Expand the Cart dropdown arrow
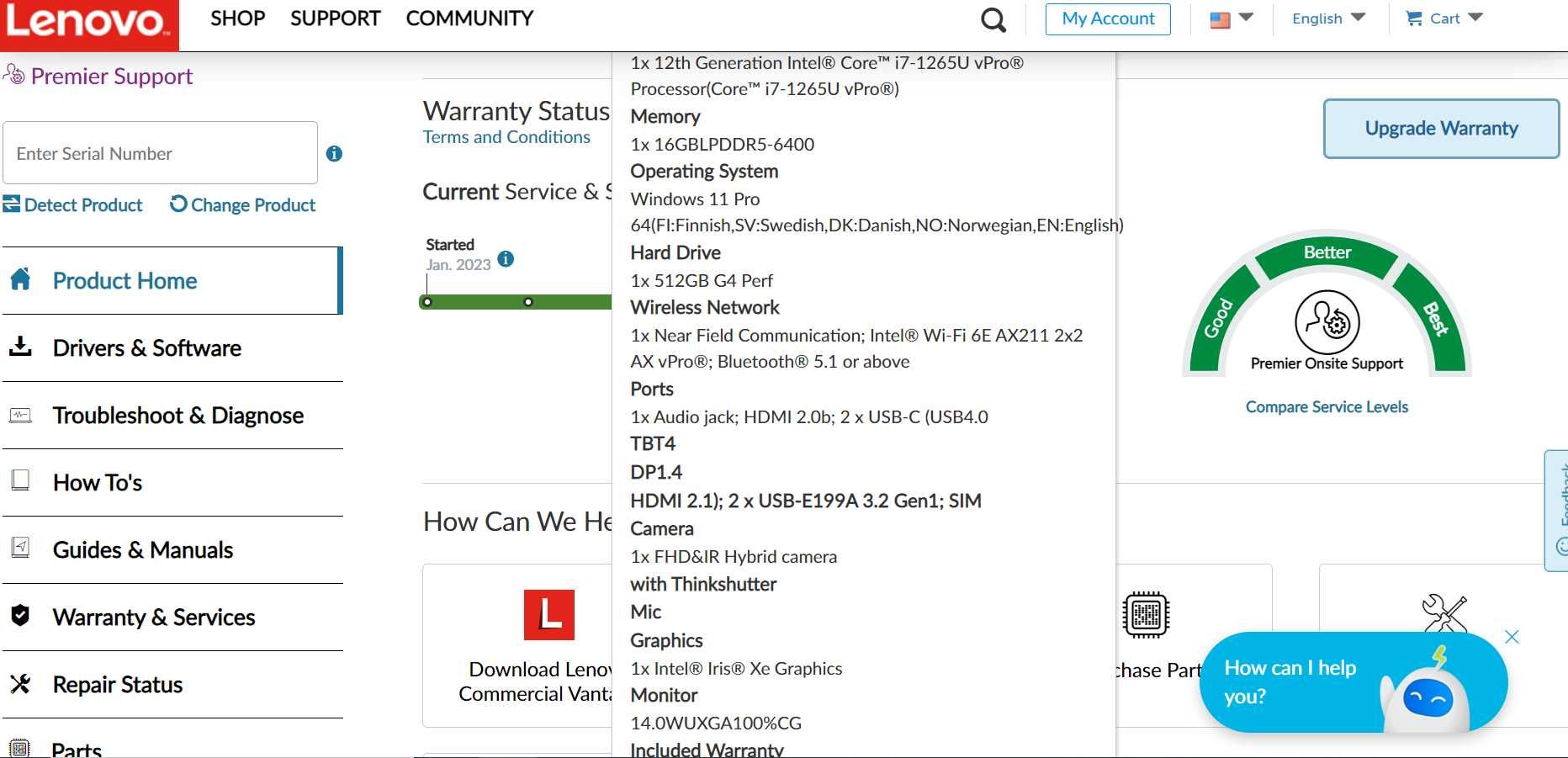The image size is (1568, 758). [1475, 17]
